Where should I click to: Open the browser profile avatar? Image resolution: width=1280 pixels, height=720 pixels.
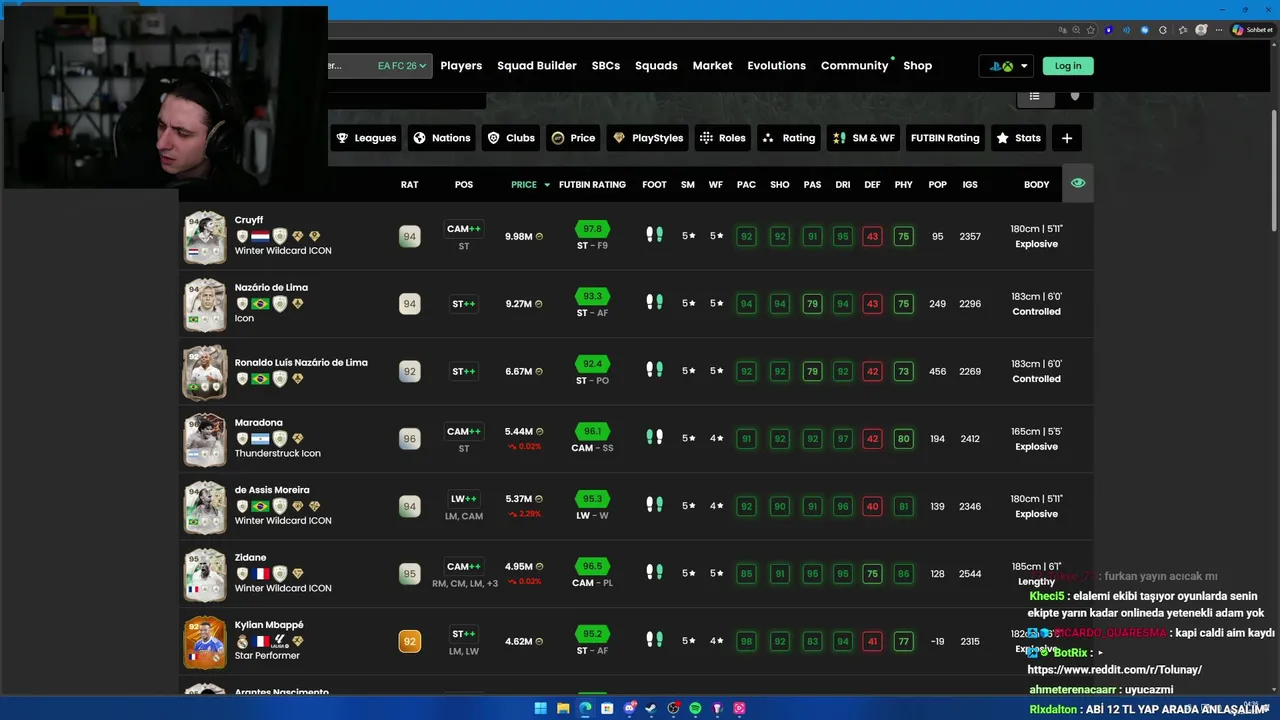1201,30
